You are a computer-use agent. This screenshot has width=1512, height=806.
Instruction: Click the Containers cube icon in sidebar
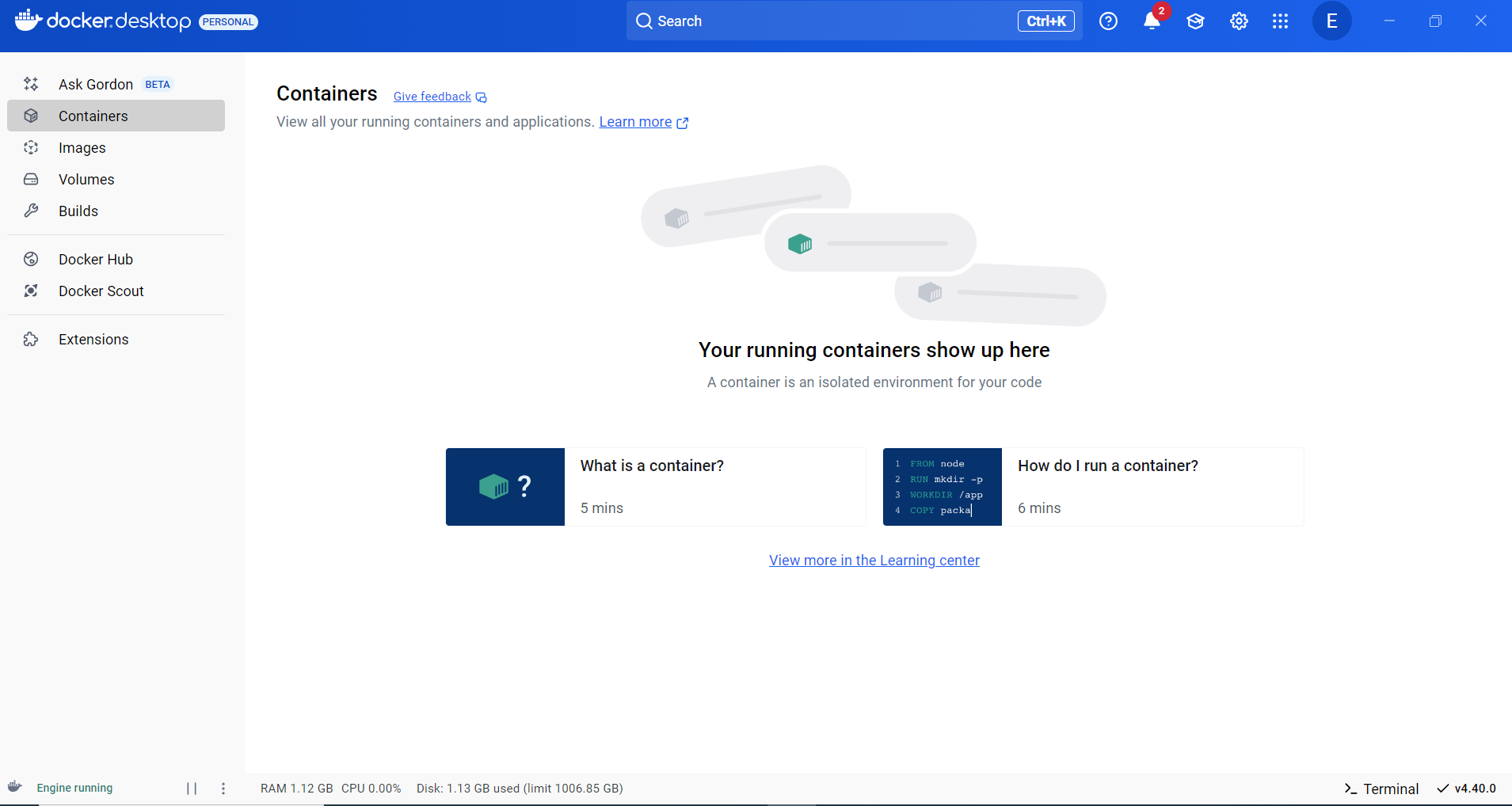31,116
